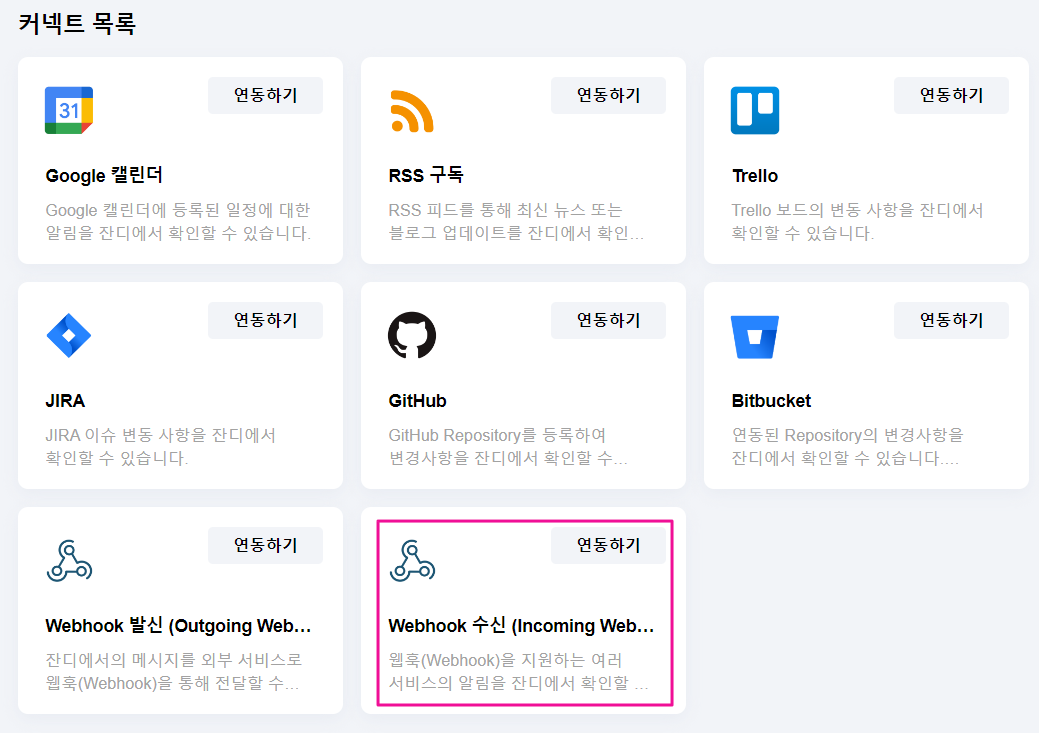Screen dimensions: 1039x733
Task: Click the orange RSS feed icon
Action: (412, 110)
